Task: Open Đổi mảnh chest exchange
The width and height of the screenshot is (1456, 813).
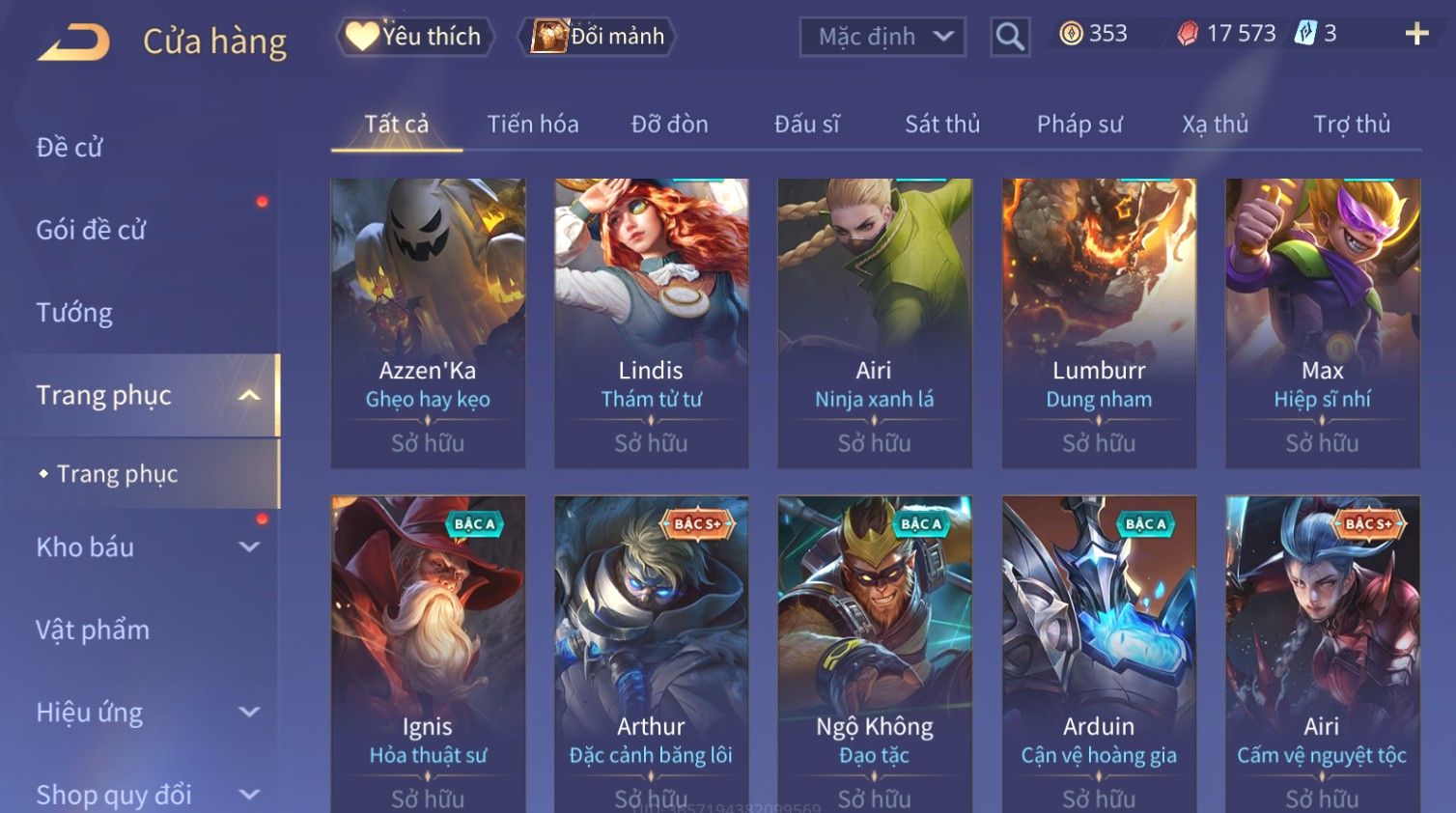Action: [598, 37]
